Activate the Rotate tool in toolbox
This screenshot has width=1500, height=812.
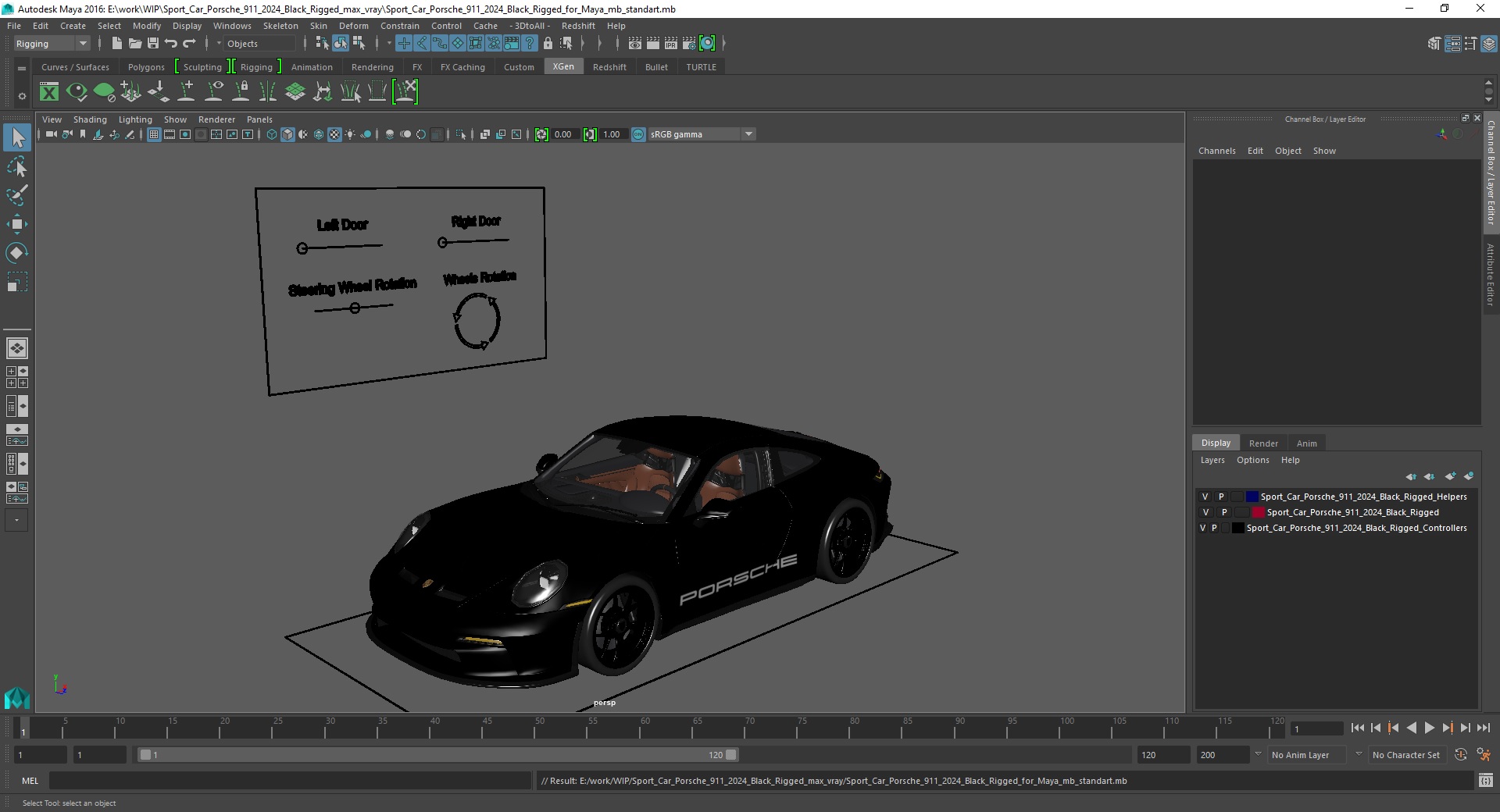point(17,252)
